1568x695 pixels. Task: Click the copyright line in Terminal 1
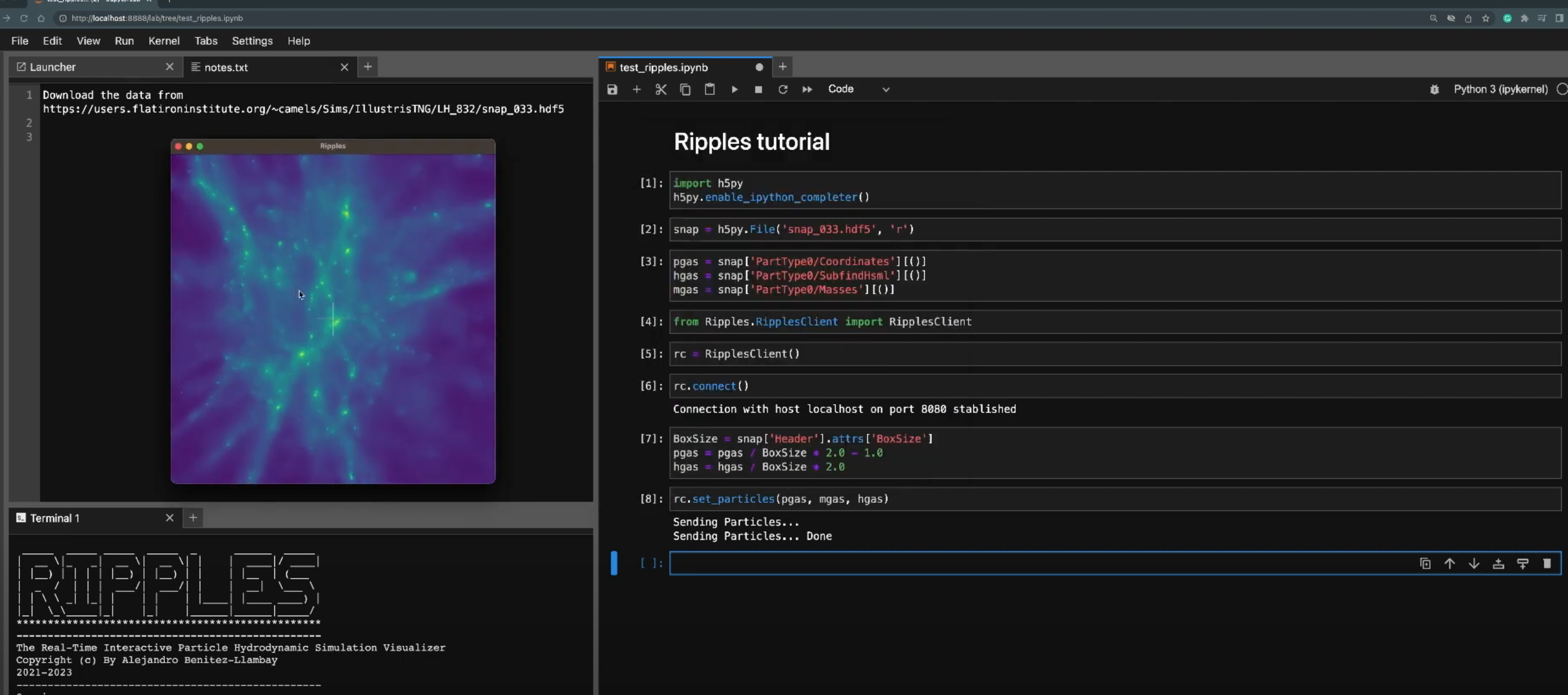click(x=147, y=660)
